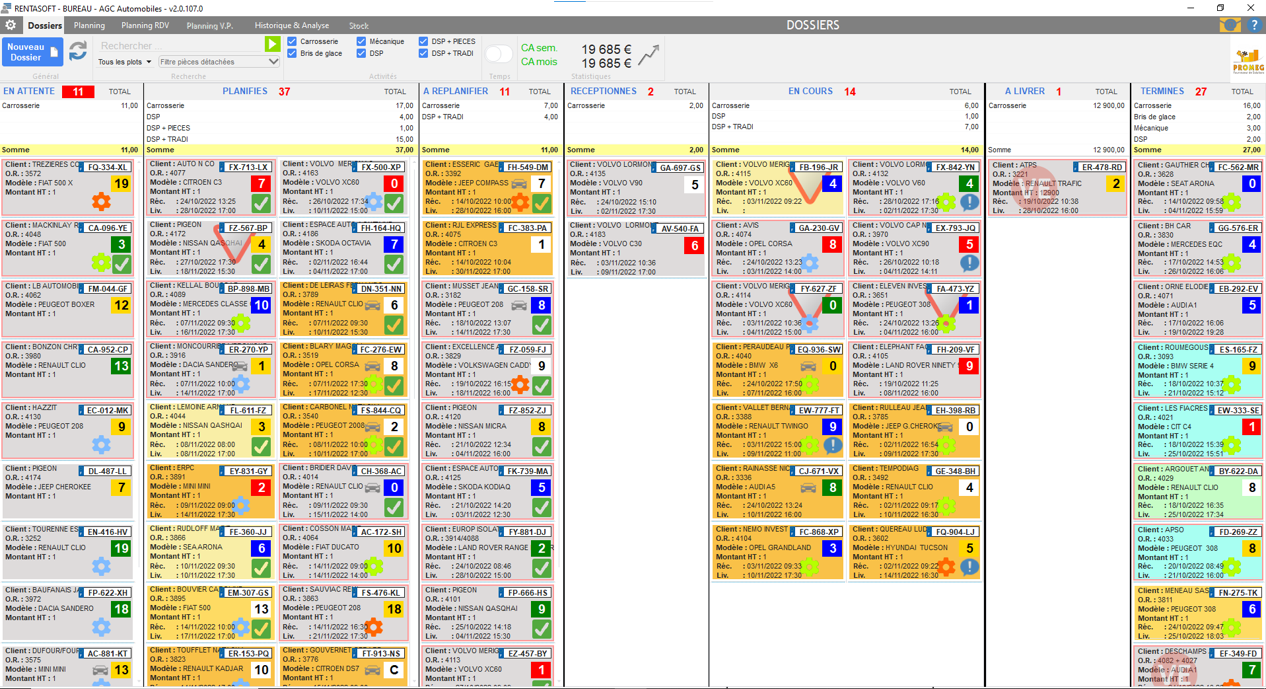1266x689 pixels.
Task: Toggle the Bris de glace checkbox
Action: (292, 54)
